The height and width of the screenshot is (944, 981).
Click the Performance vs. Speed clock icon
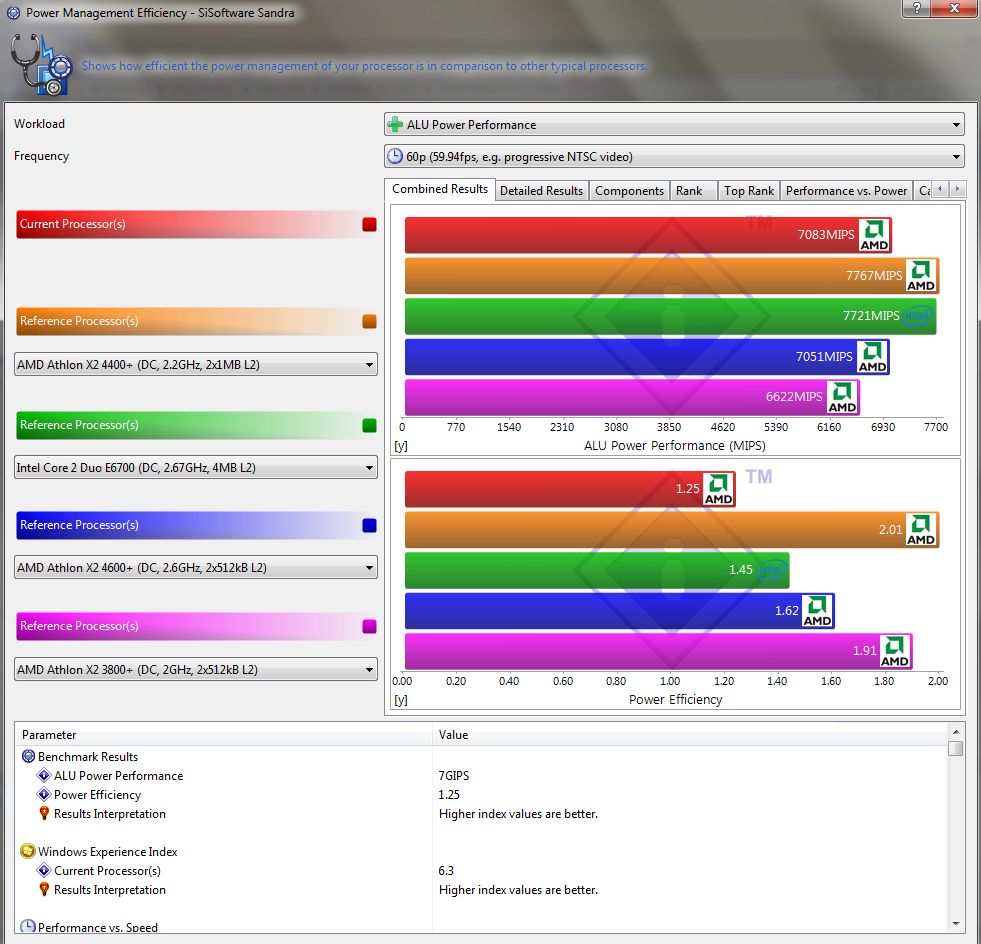tap(28, 927)
